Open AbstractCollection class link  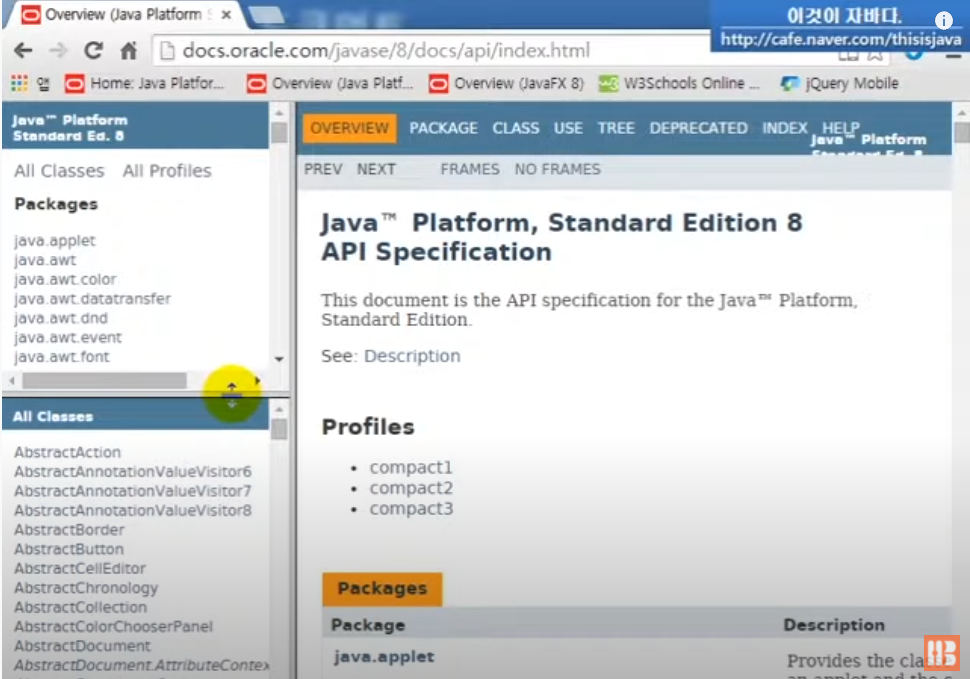coord(80,607)
